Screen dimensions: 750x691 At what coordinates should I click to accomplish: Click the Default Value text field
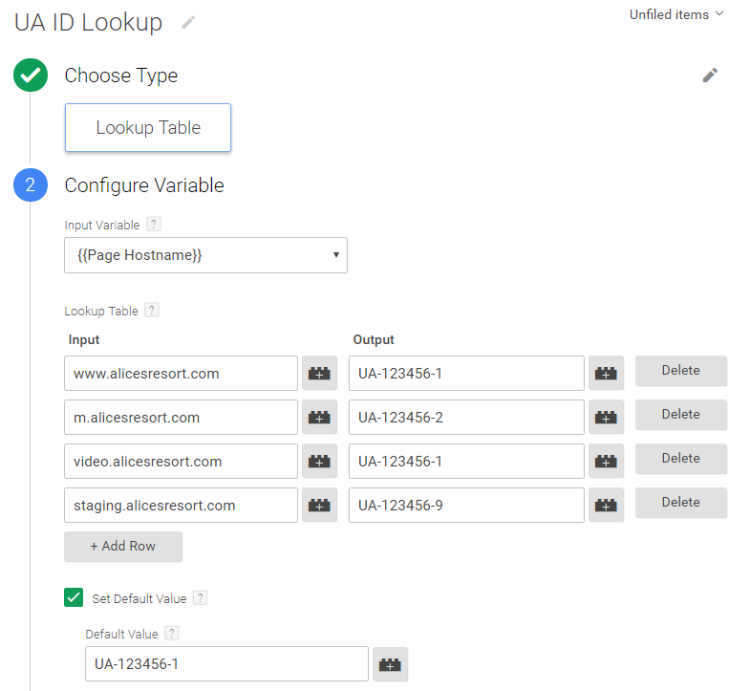point(227,664)
